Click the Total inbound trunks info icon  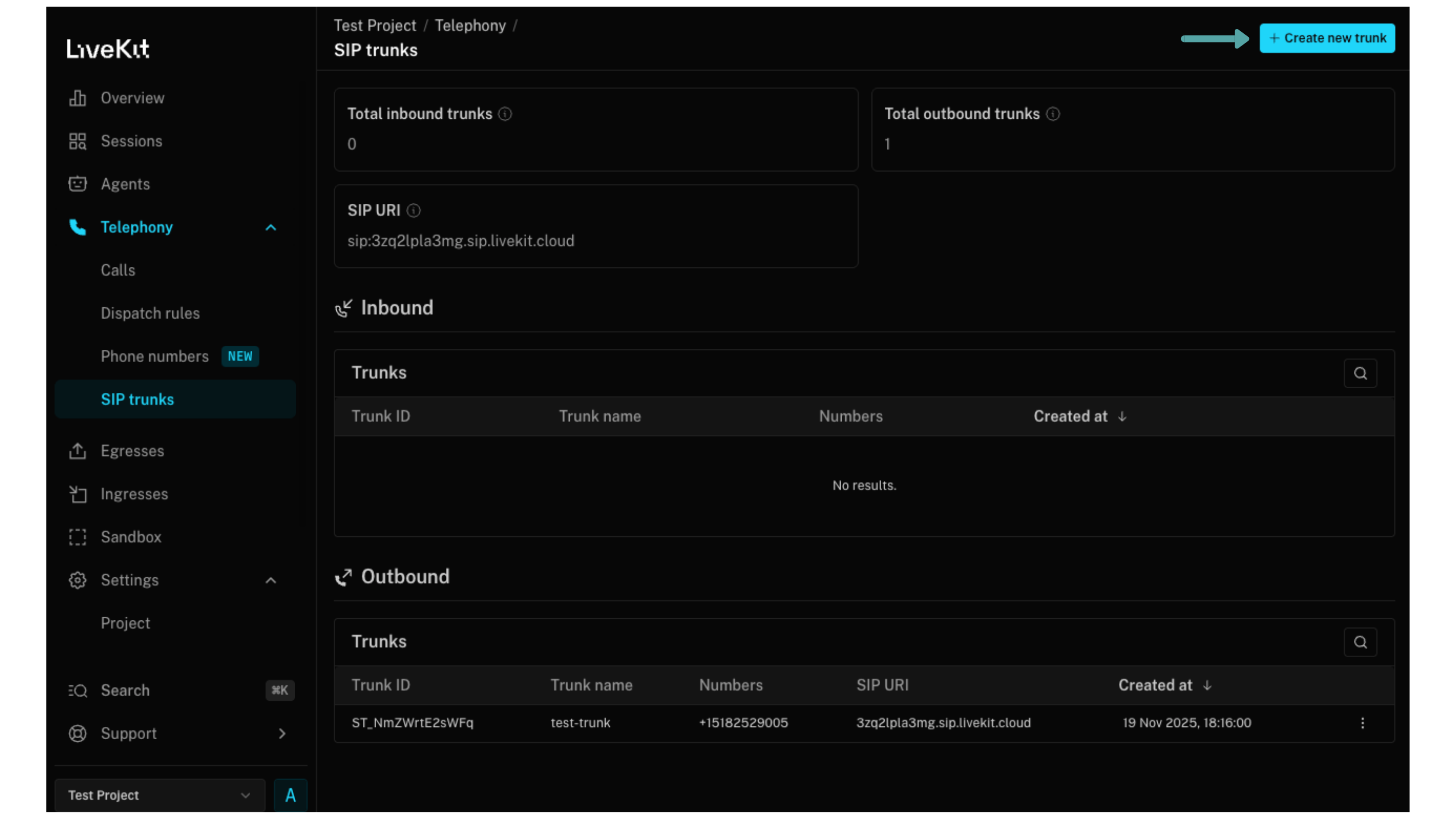pos(505,114)
